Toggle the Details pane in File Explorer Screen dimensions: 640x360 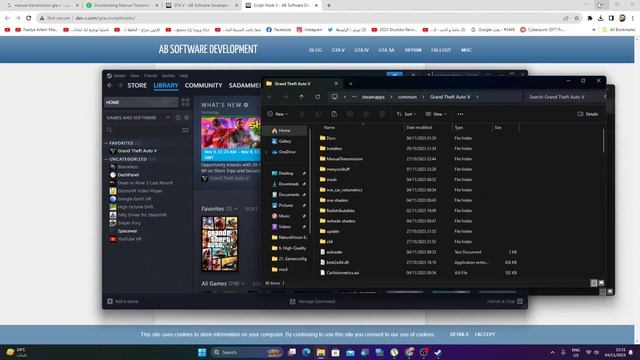[588, 114]
